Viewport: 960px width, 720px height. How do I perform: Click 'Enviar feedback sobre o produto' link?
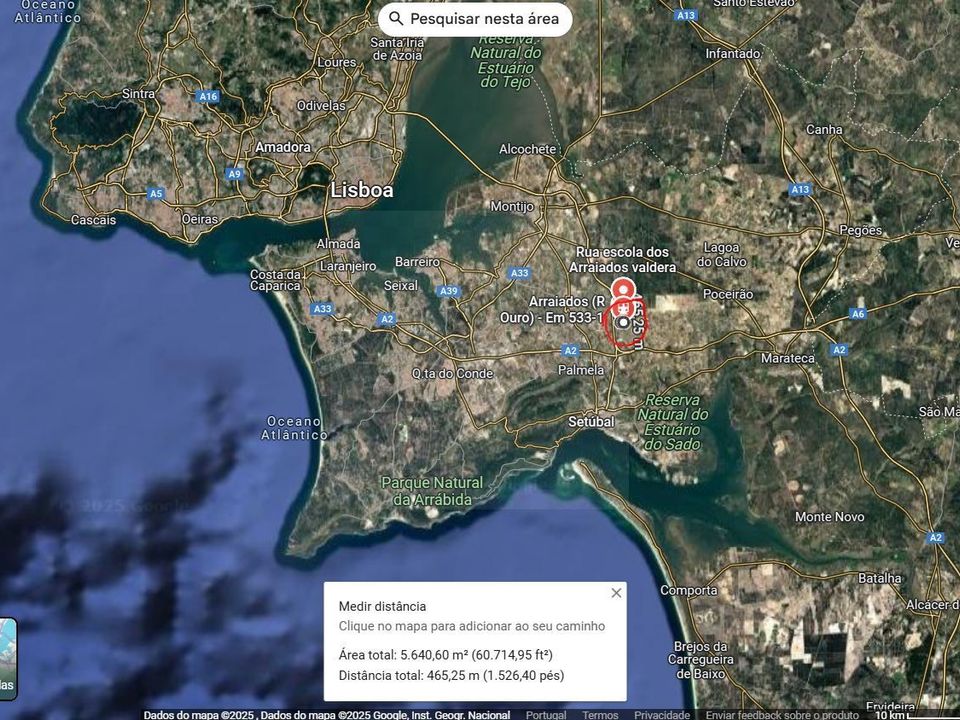click(782, 714)
